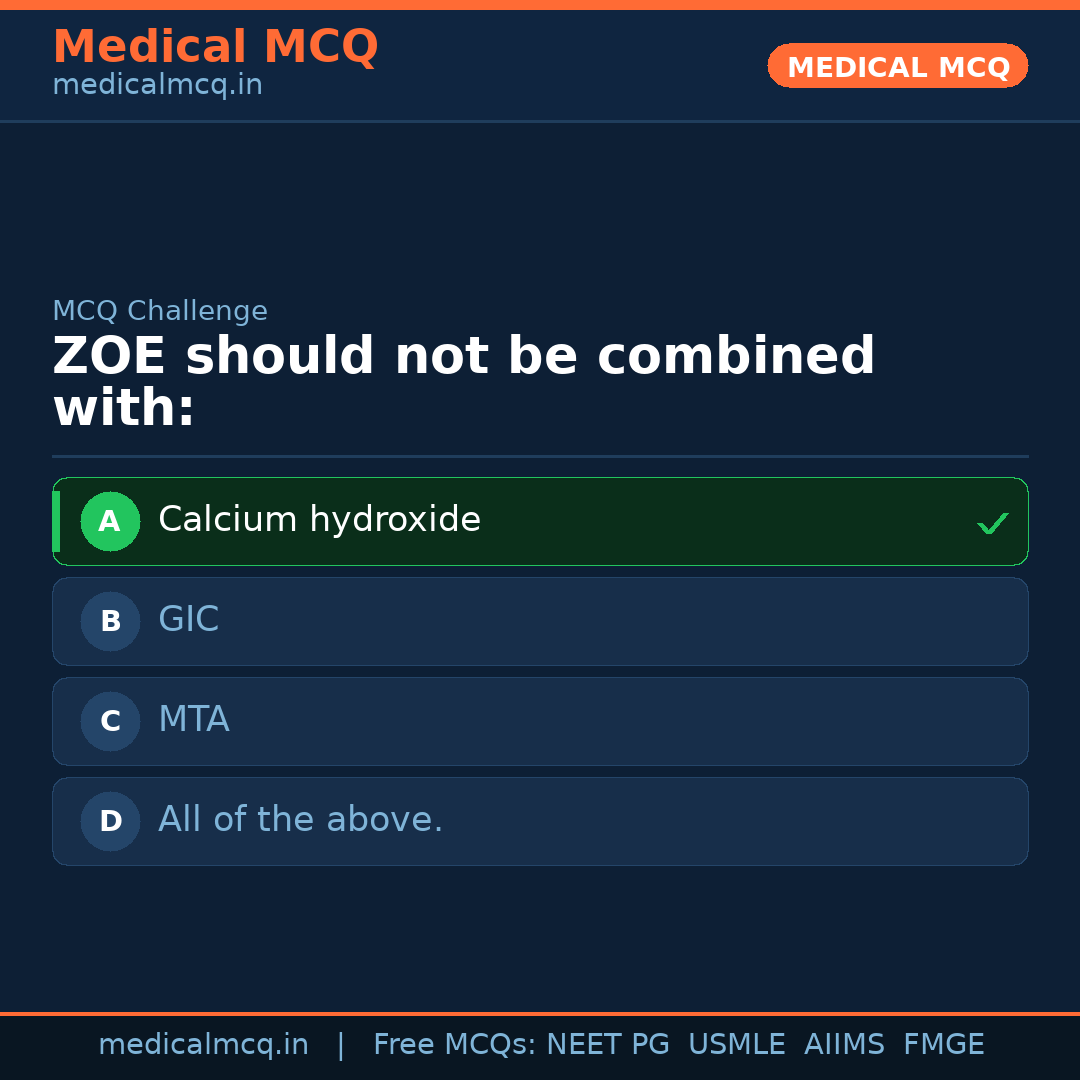Pick the "MTA" answer text

tap(193, 720)
